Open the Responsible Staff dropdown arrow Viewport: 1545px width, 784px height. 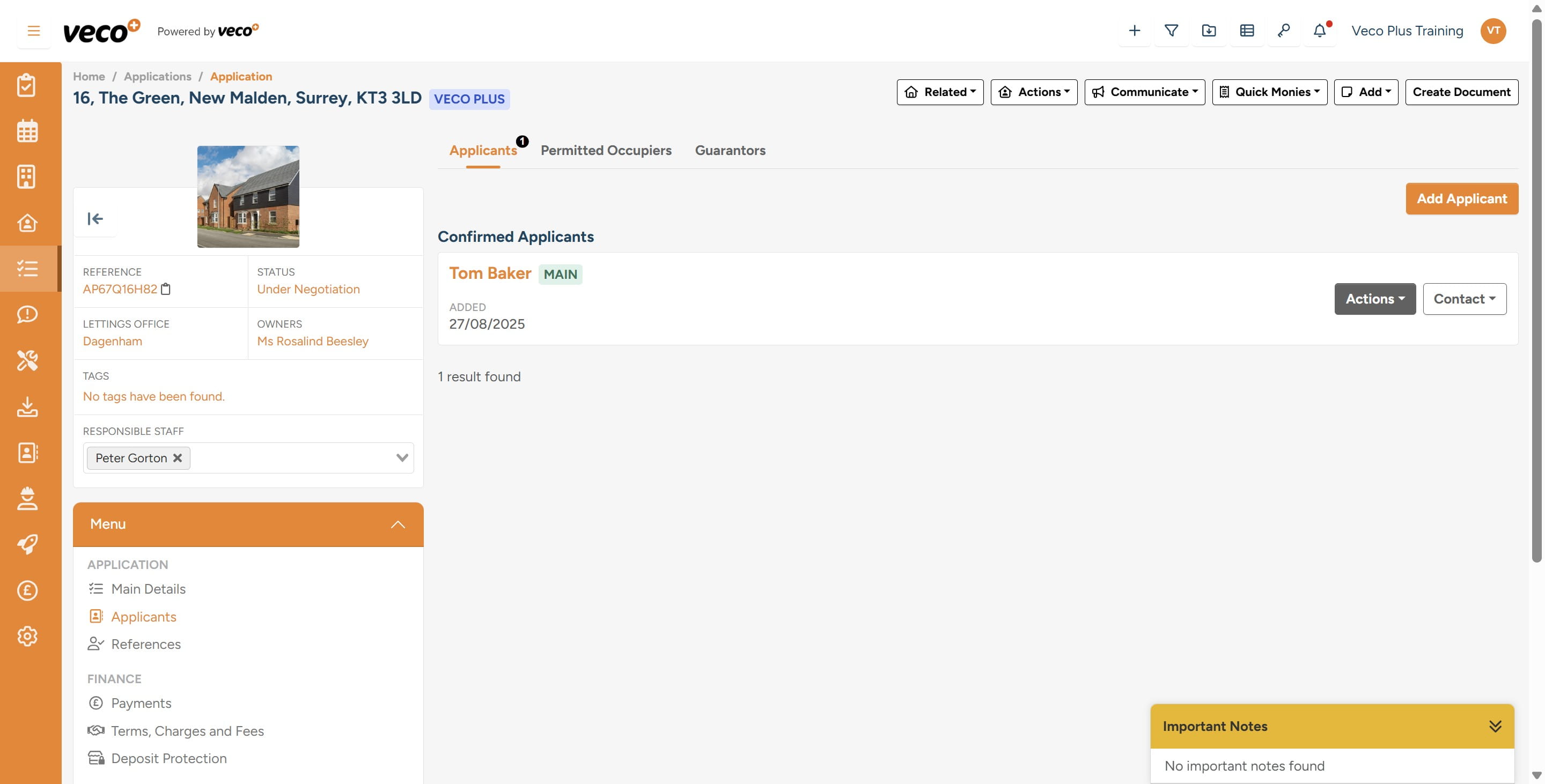click(402, 458)
